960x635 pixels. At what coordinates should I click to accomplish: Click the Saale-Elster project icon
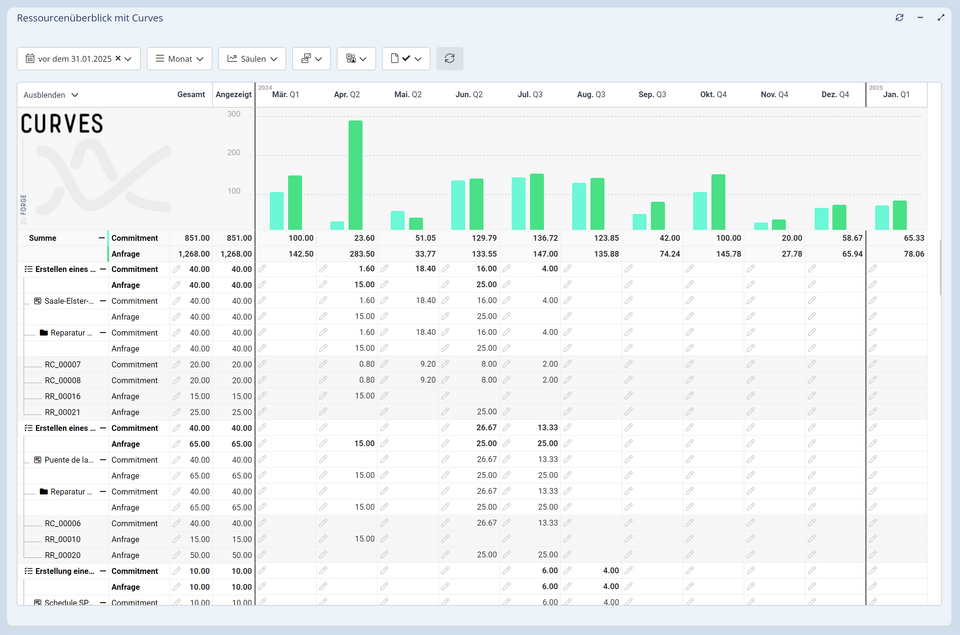(x=38, y=301)
